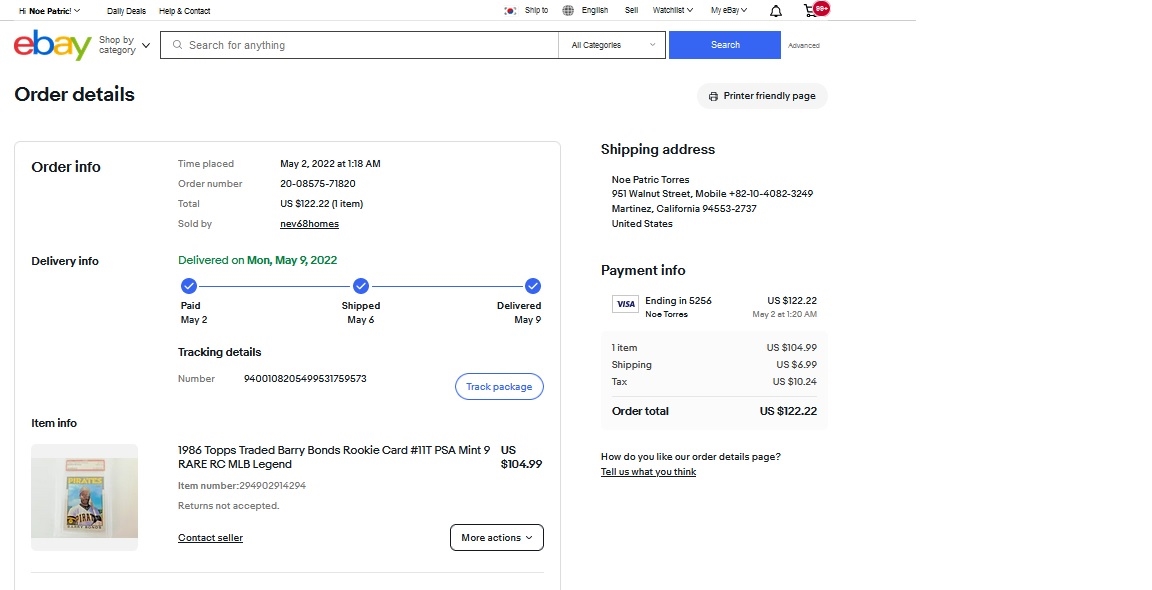Click the Paid step checkmark
1152x590 pixels.
point(189,286)
